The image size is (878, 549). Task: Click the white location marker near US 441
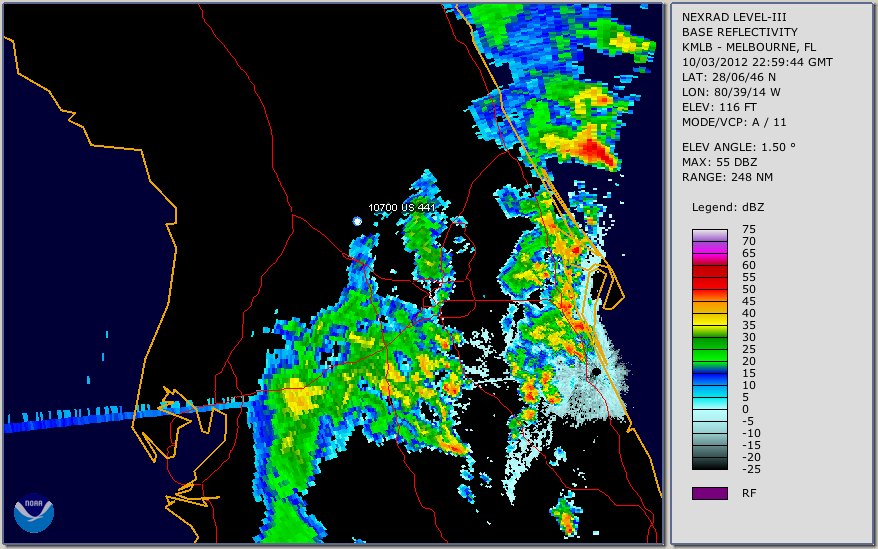pos(357,221)
